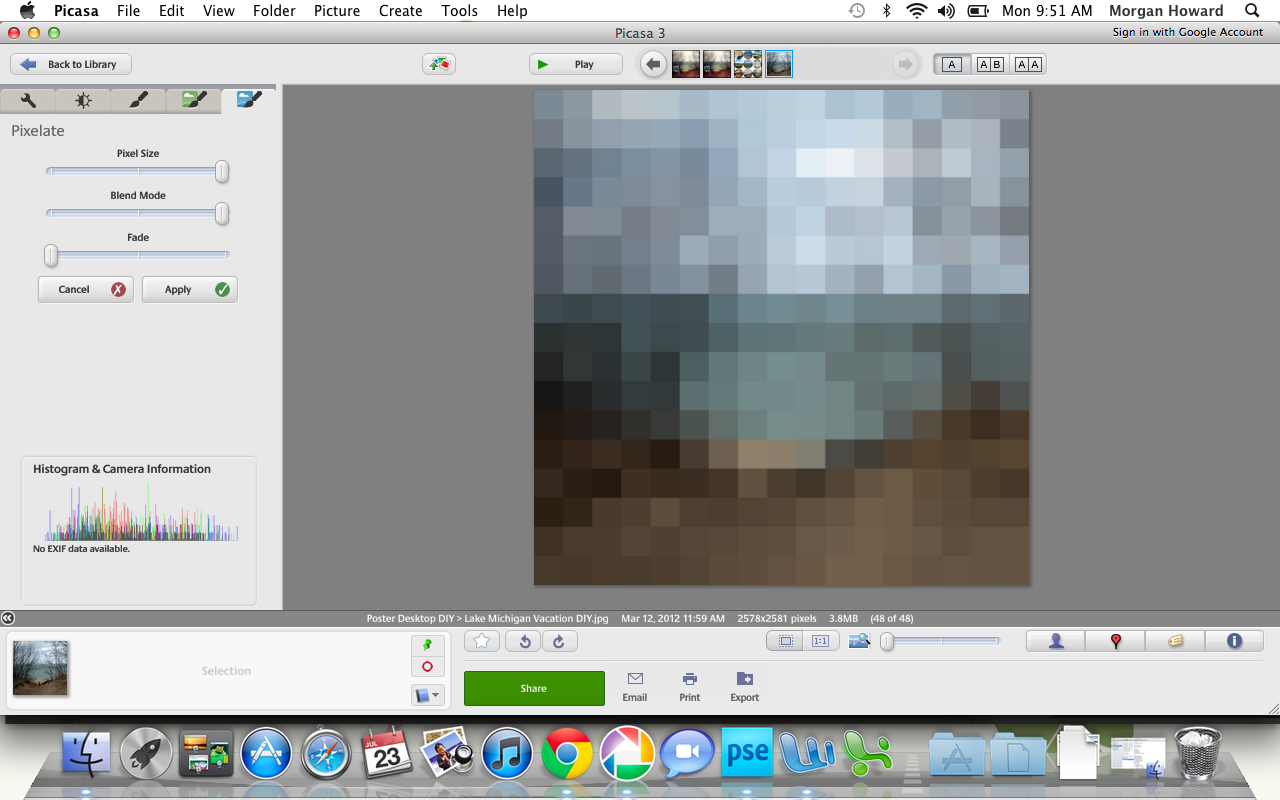The height and width of the screenshot is (800, 1280).
Task: Expand the photo tags panel
Action: (x=1175, y=640)
